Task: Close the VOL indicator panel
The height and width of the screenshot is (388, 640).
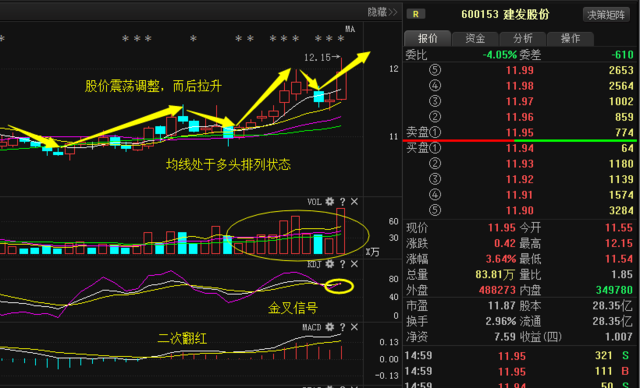Action: (x=354, y=202)
